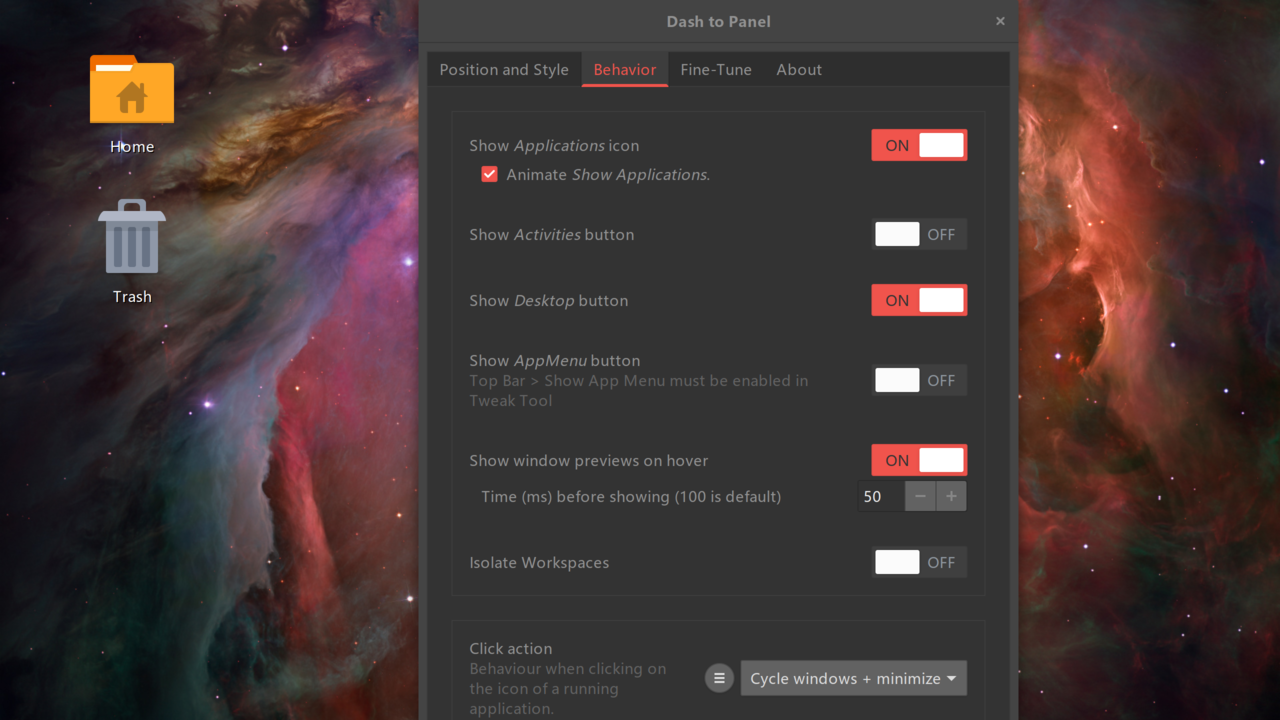The image size is (1280, 720).
Task: Click the 'Isolate Workspaces' label
Action: tap(539, 562)
